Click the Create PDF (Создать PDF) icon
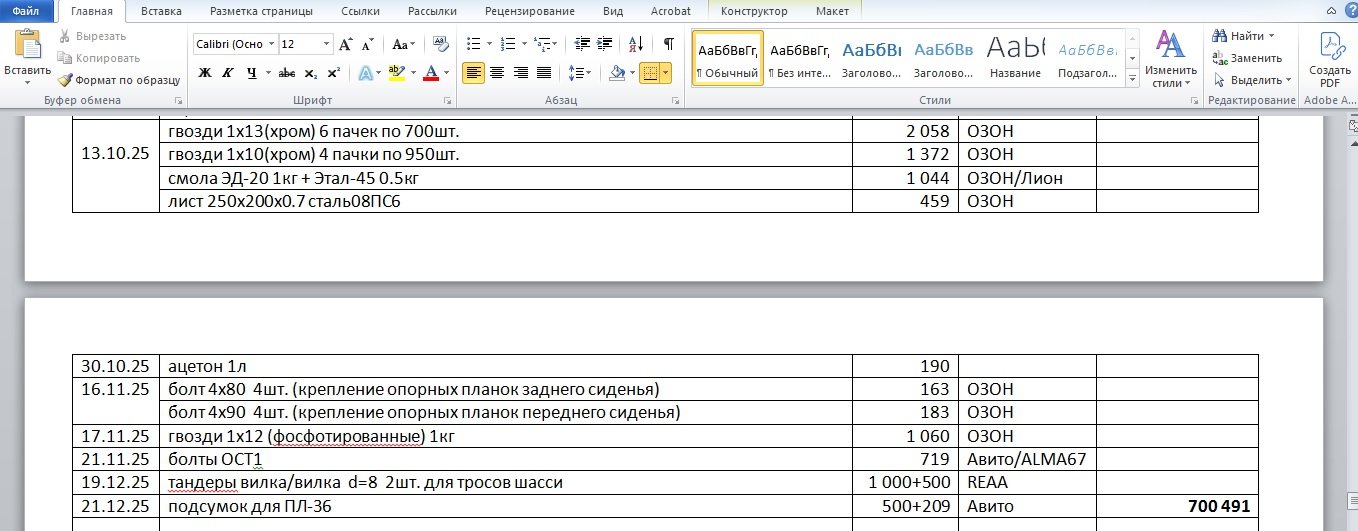This screenshot has height=531, width=1358. 1330,60
